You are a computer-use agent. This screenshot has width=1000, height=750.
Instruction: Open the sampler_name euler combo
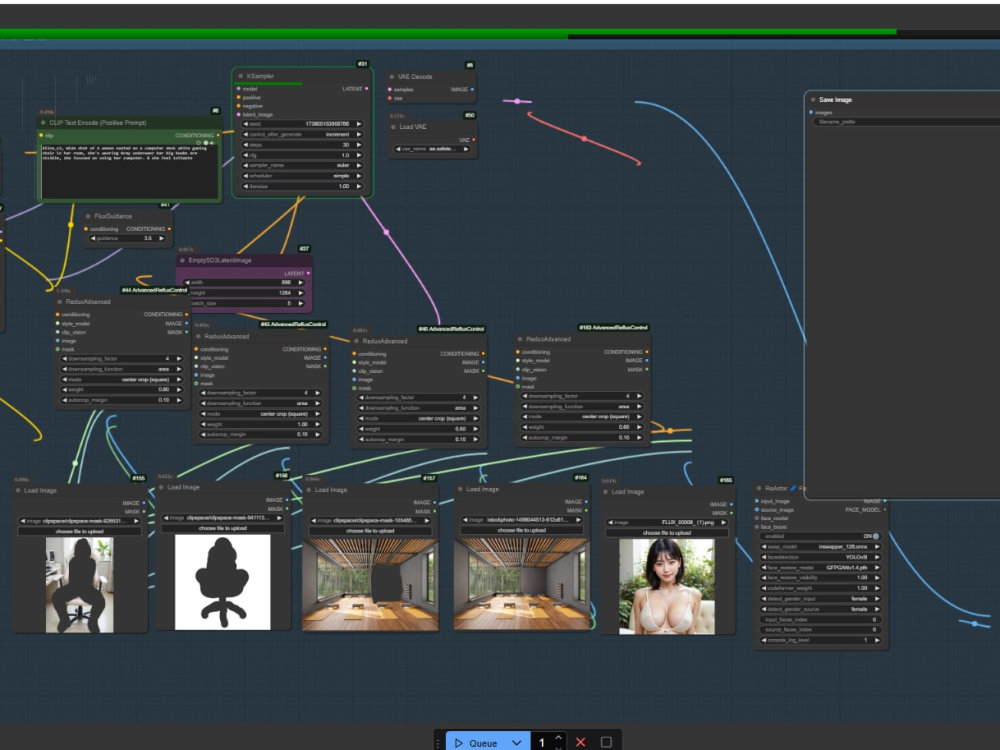[x=302, y=165]
